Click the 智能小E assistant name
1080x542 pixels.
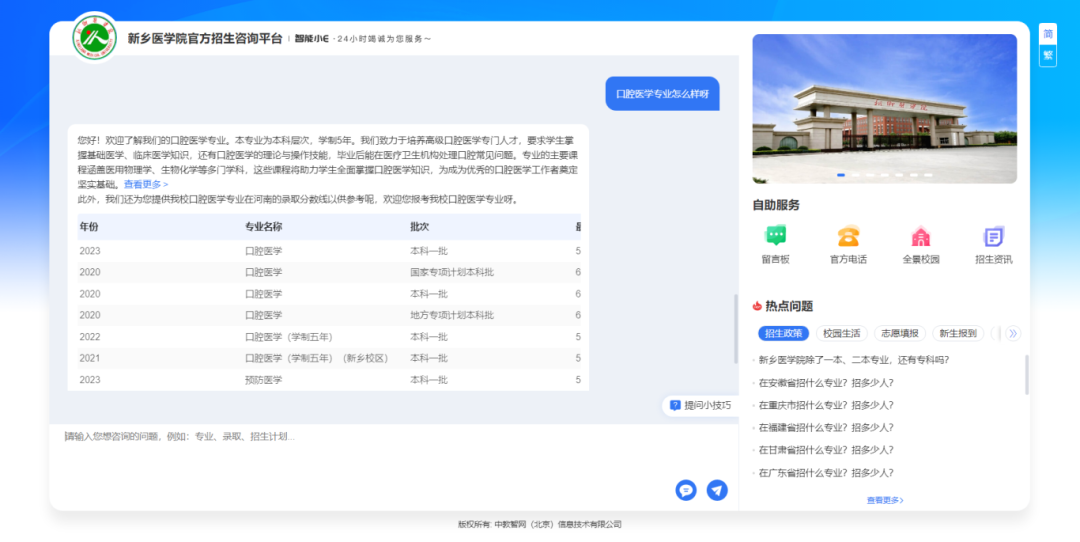click(x=311, y=39)
